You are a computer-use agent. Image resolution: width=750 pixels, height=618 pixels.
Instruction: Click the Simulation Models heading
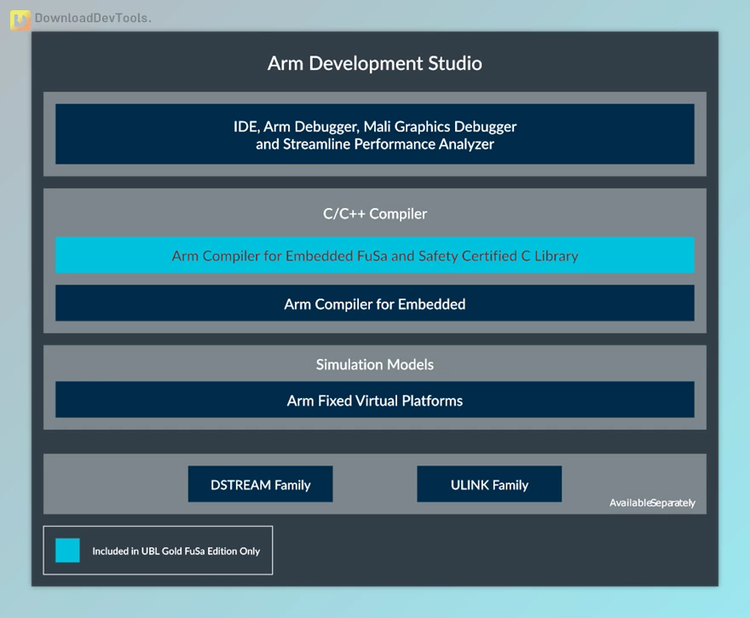click(375, 364)
